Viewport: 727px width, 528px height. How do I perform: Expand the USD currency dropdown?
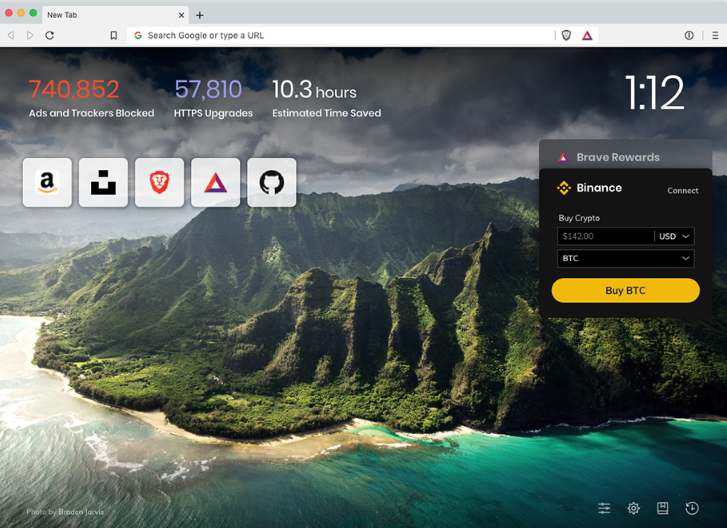click(x=674, y=236)
